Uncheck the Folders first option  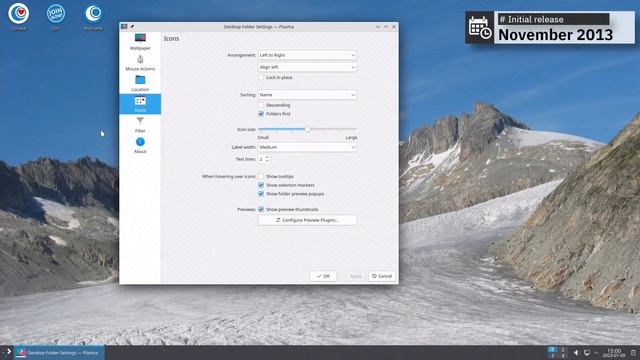pos(261,114)
